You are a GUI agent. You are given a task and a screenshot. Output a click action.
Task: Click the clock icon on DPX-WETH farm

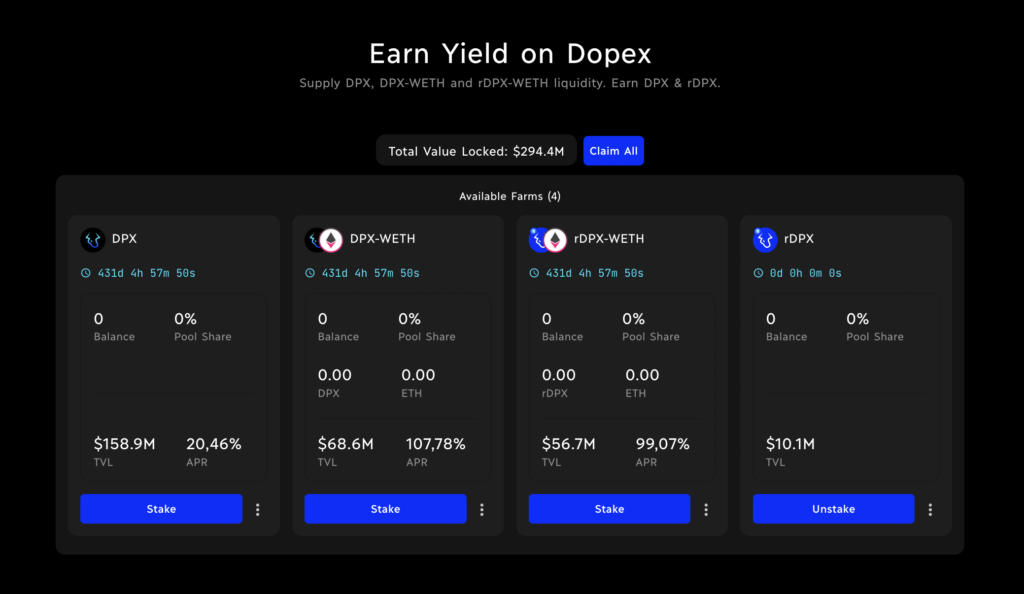click(310, 273)
